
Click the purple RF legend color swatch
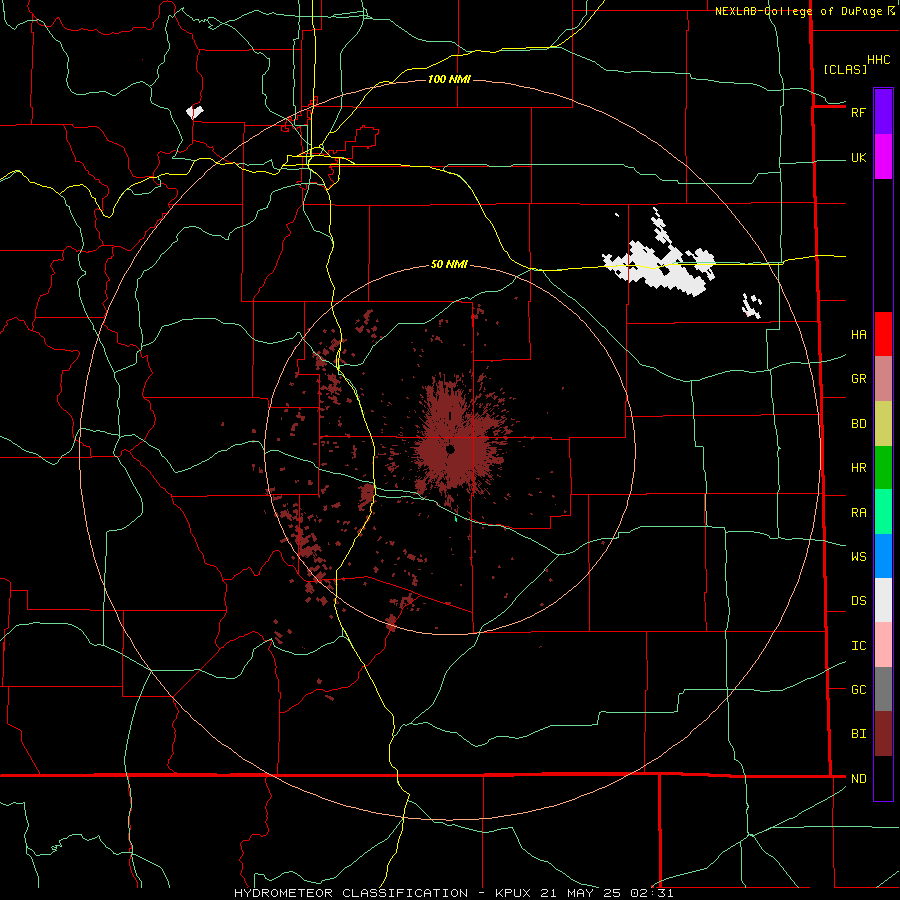(x=883, y=112)
